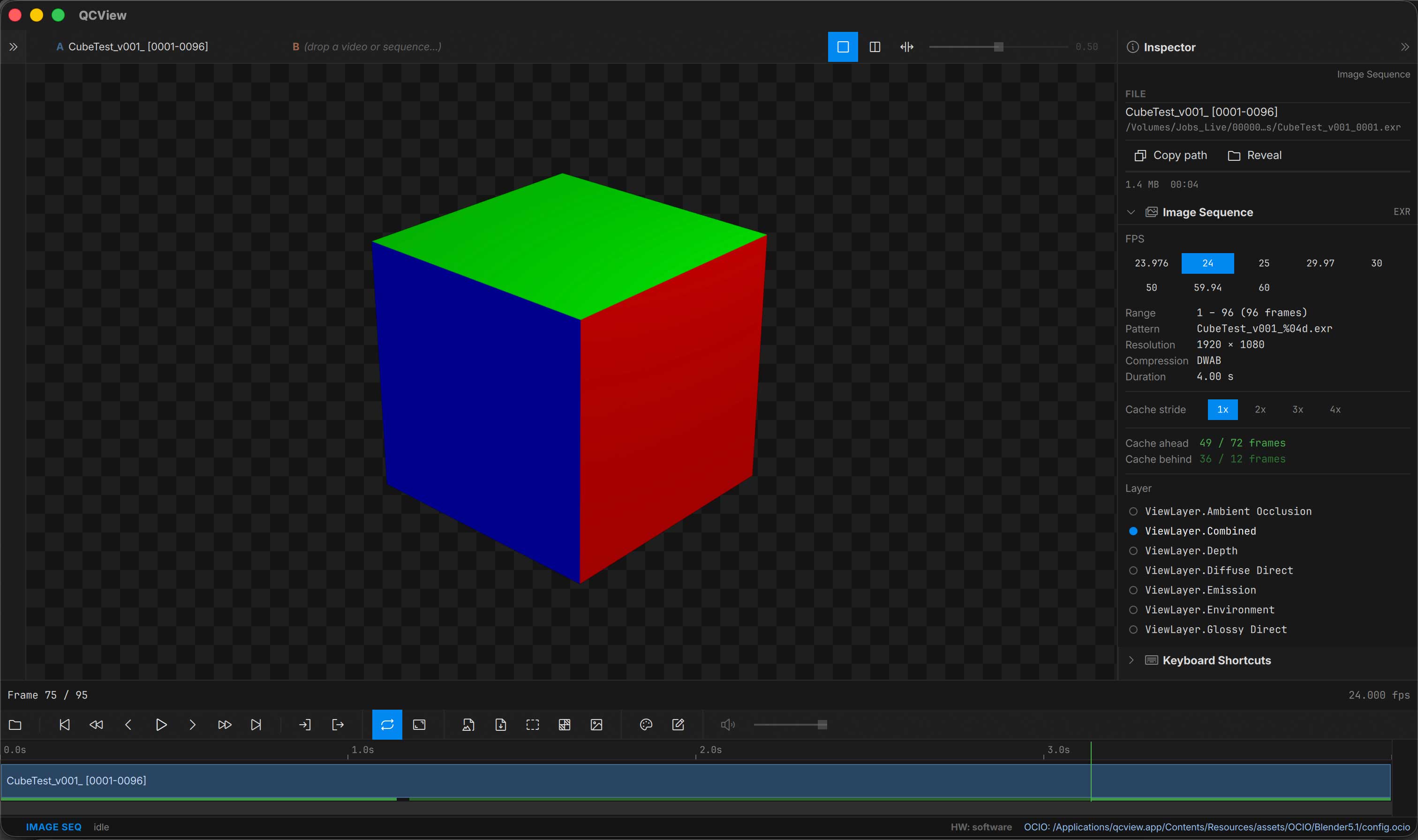Click the rewind double-arrow button
Viewport: 1418px width, 840px height.
[x=96, y=725]
